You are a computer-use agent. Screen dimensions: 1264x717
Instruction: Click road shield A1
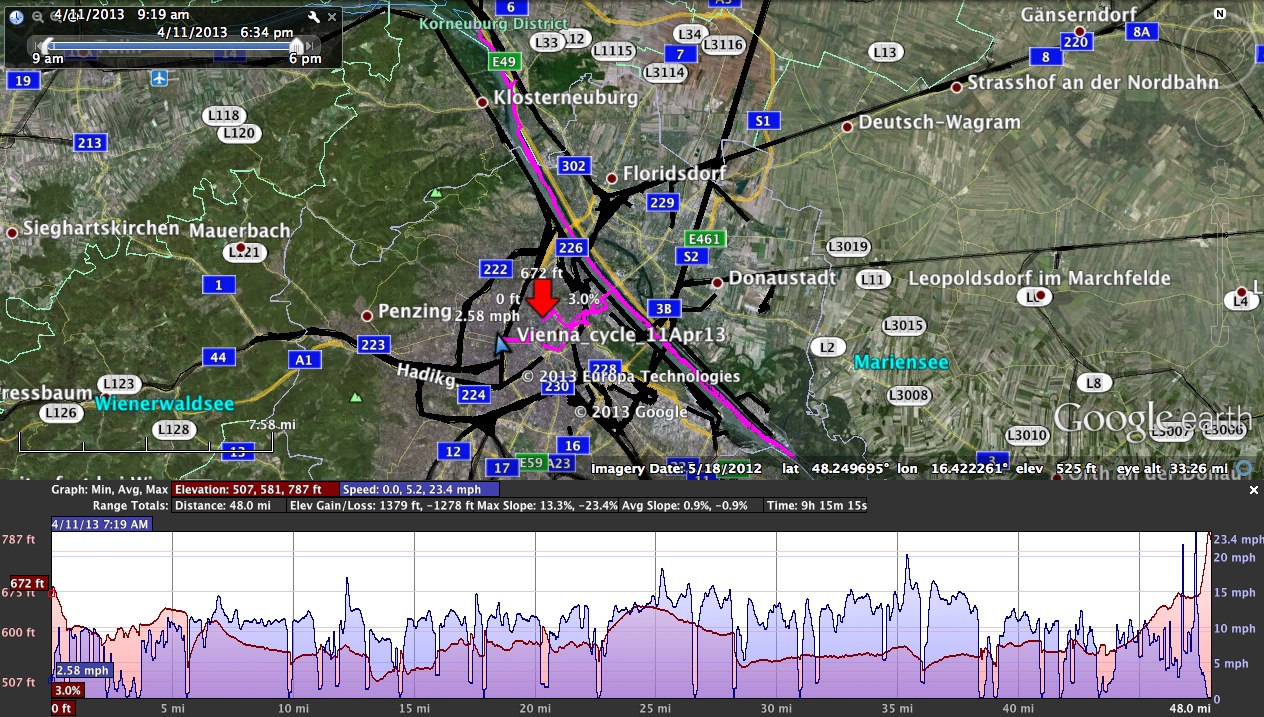(x=305, y=359)
